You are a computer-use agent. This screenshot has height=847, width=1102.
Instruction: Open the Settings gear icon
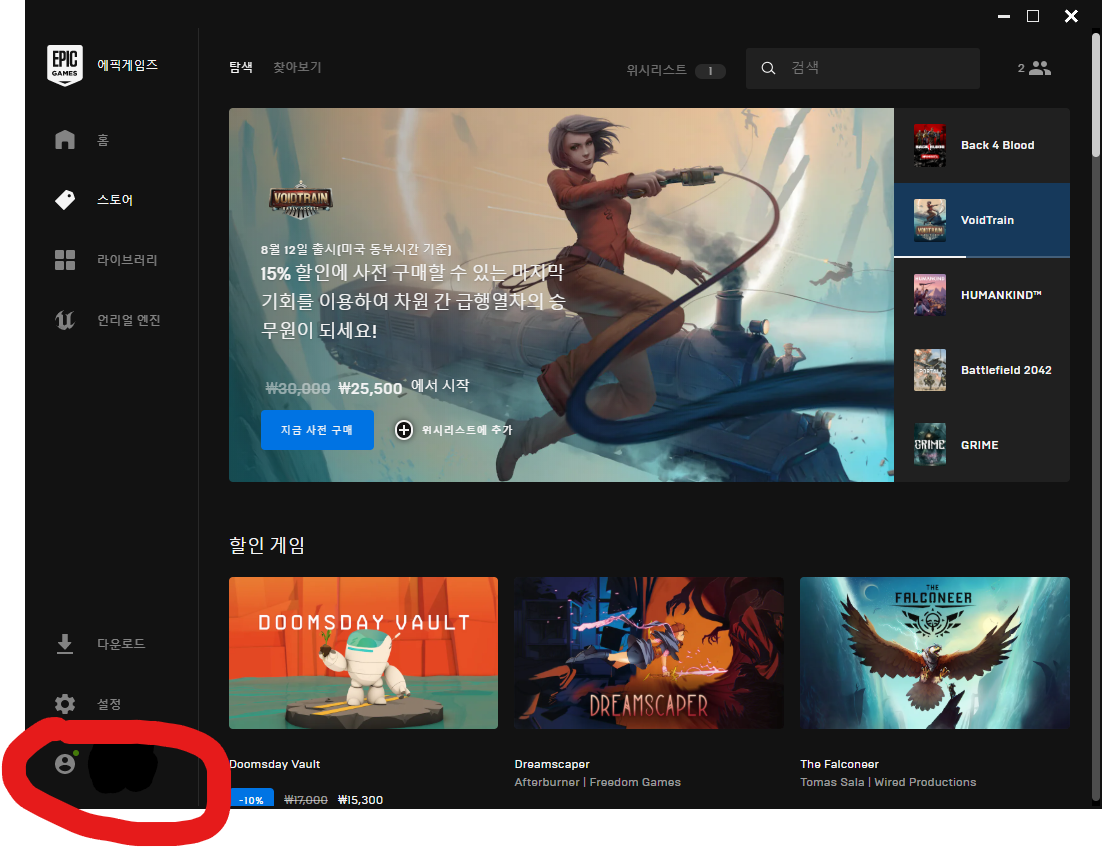(65, 704)
